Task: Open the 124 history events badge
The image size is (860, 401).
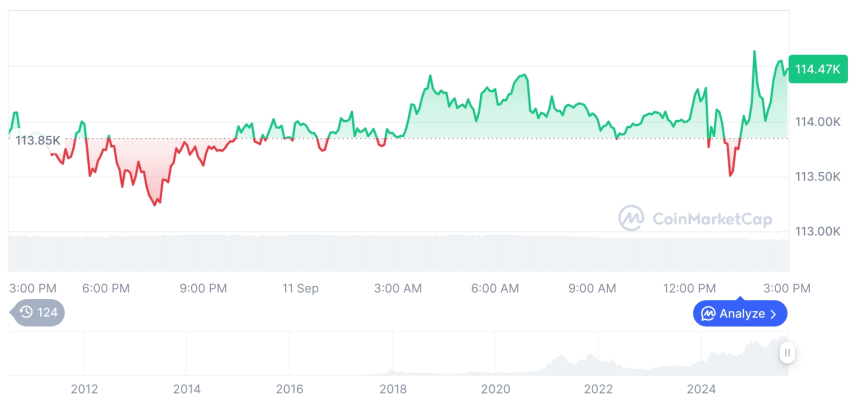Action: point(39,312)
